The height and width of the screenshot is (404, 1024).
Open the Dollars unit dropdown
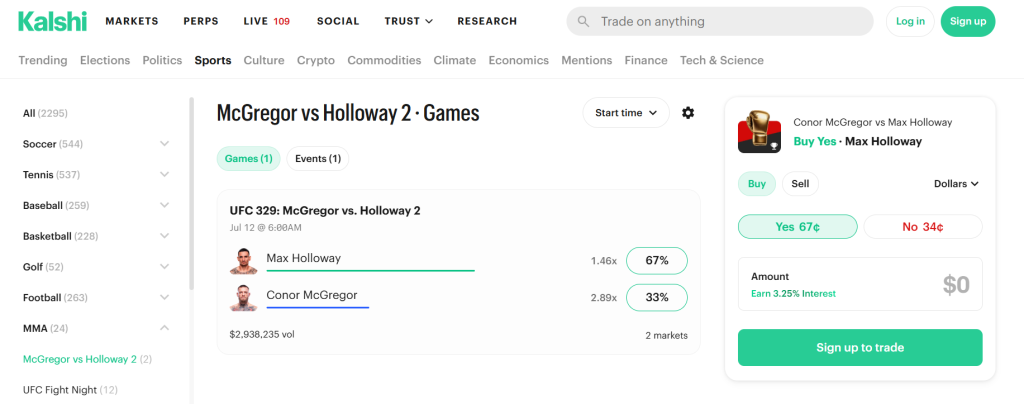pyautogui.click(x=956, y=184)
